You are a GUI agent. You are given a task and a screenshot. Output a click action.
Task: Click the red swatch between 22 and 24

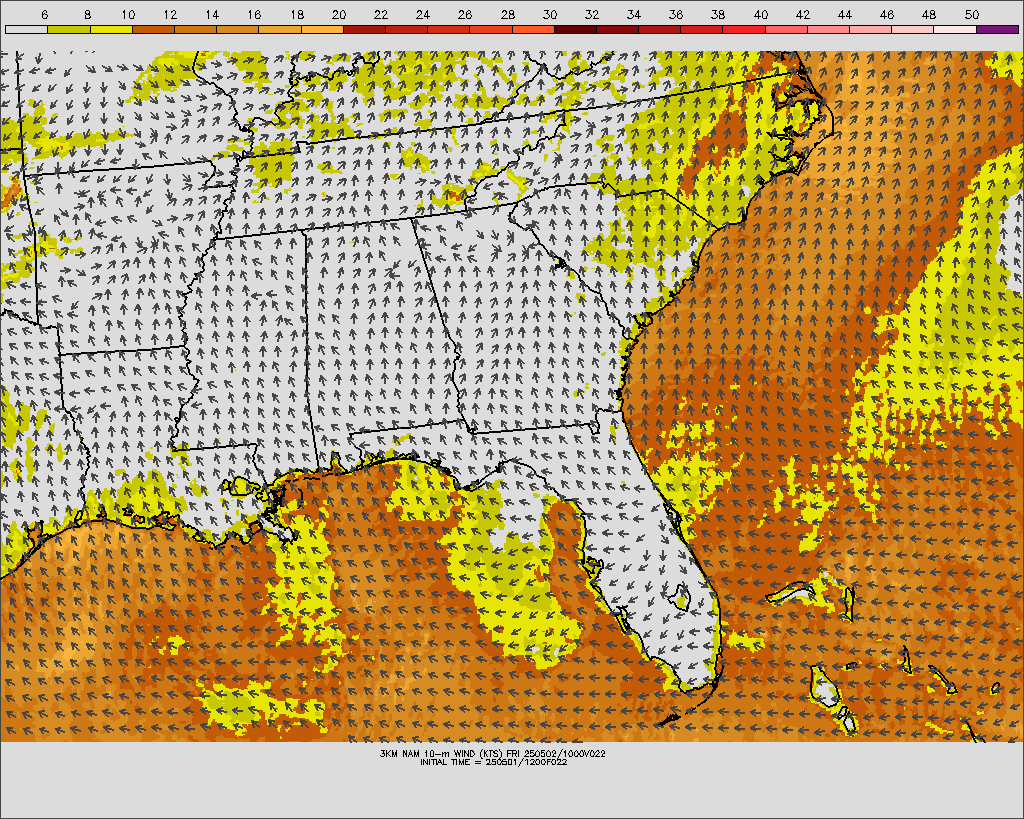[406, 29]
